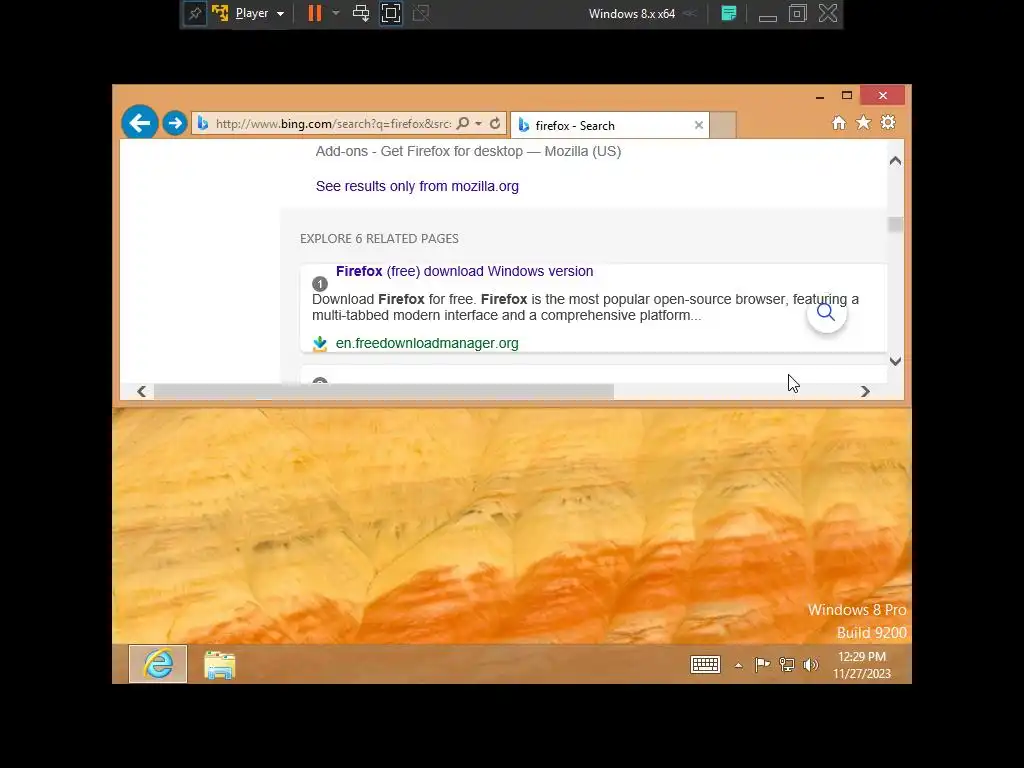Click the Bing site icon in the address bar
This screenshot has width=1024, height=768.
203,123
